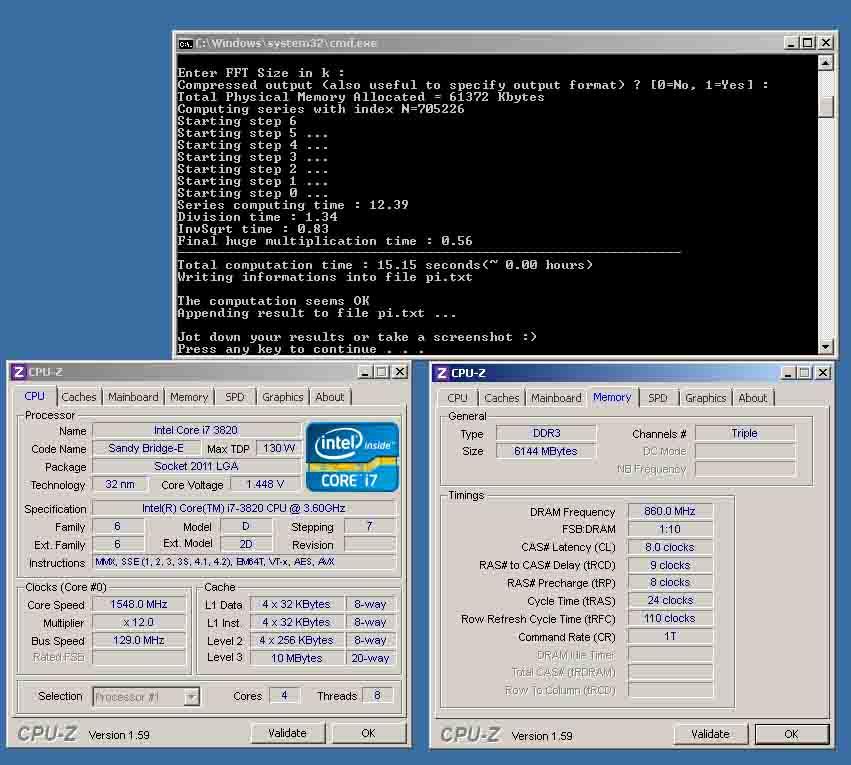Open the About tab in left CPU-Z window
This screenshot has height=765, width=851.
pyautogui.click(x=329, y=397)
